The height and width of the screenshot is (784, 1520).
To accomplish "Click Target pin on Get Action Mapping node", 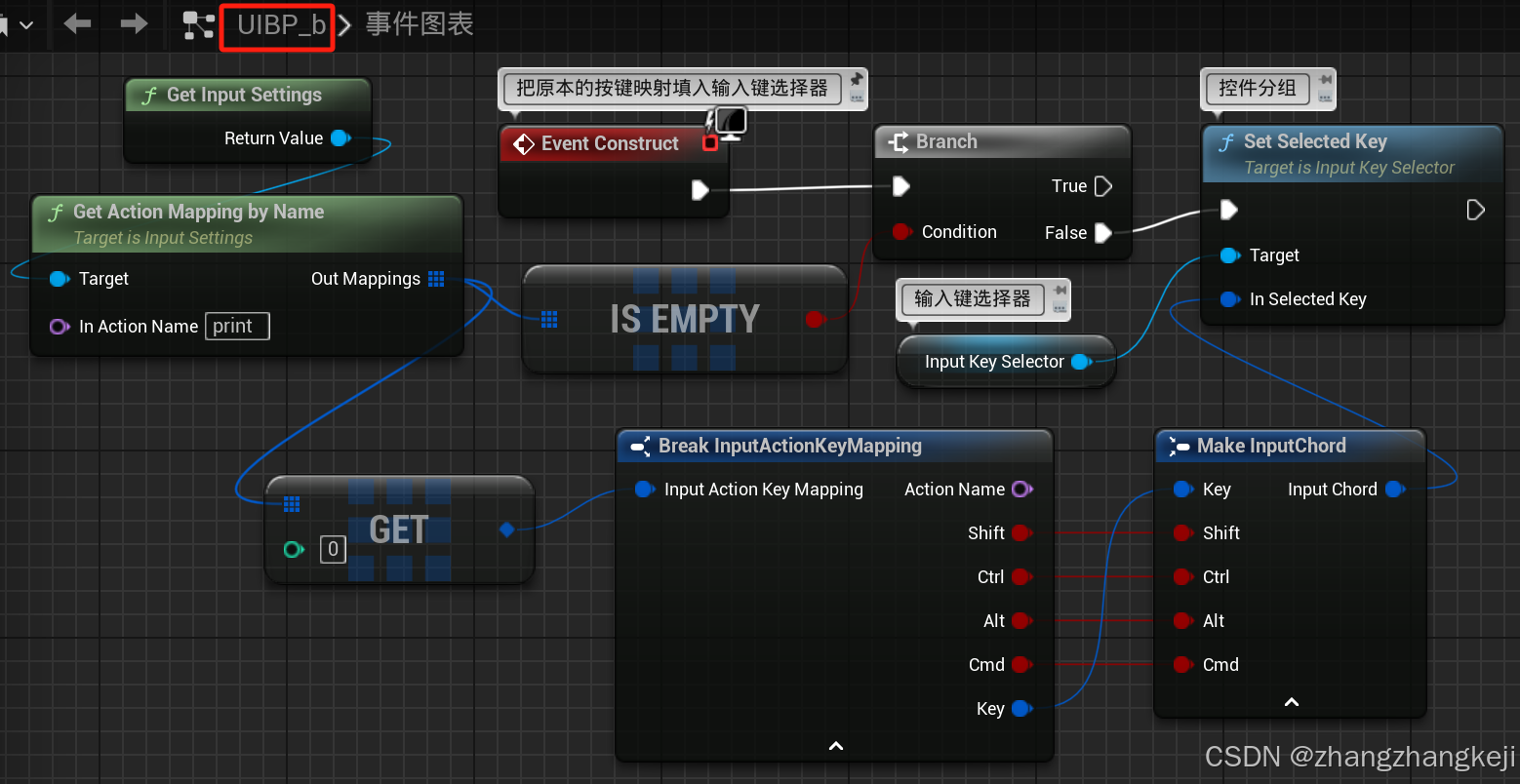I will pyautogui.click(x=60, y=279).
